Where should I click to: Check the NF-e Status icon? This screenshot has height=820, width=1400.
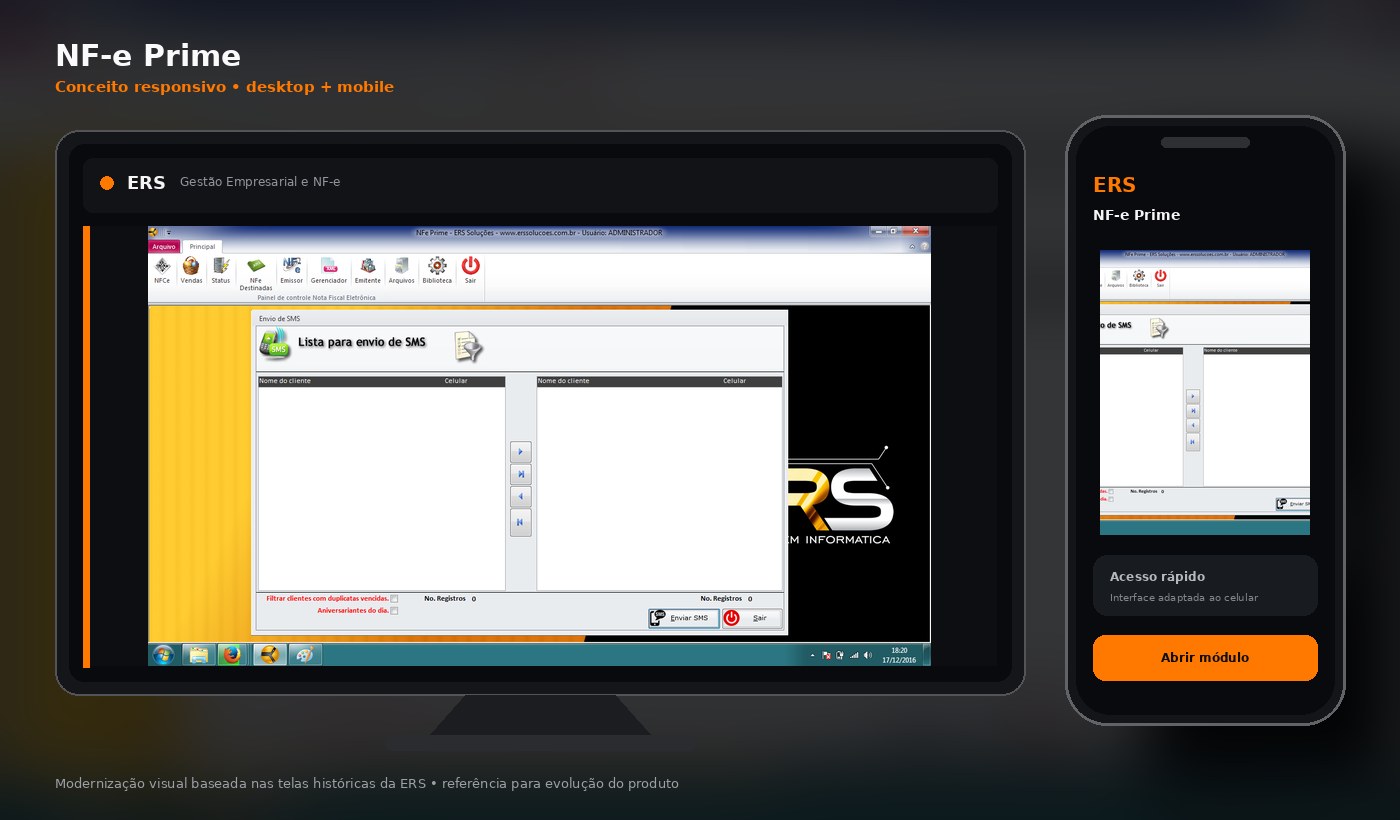coord(221,270)
